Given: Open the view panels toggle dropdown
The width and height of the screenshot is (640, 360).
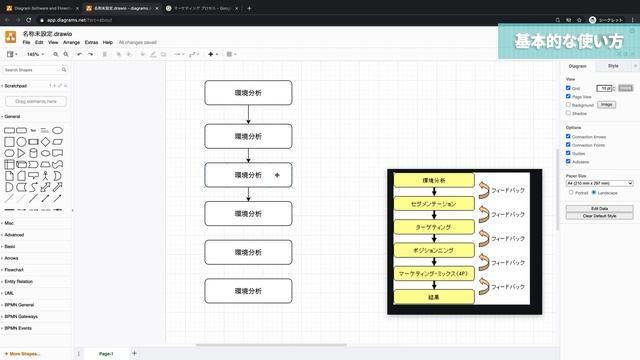Looking at the screenshot, I should [x=12, y=54].
